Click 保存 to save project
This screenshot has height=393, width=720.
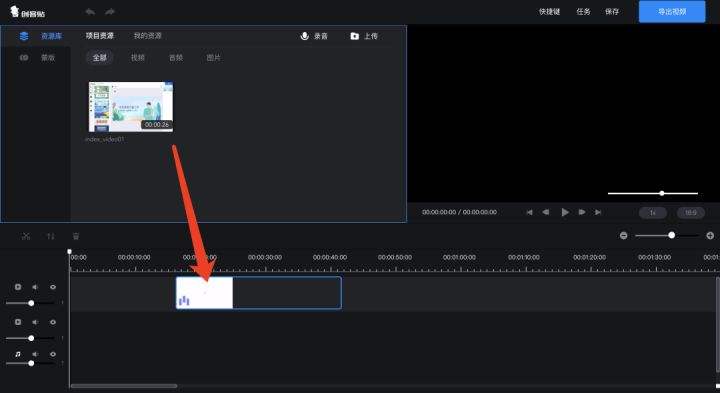612,11
